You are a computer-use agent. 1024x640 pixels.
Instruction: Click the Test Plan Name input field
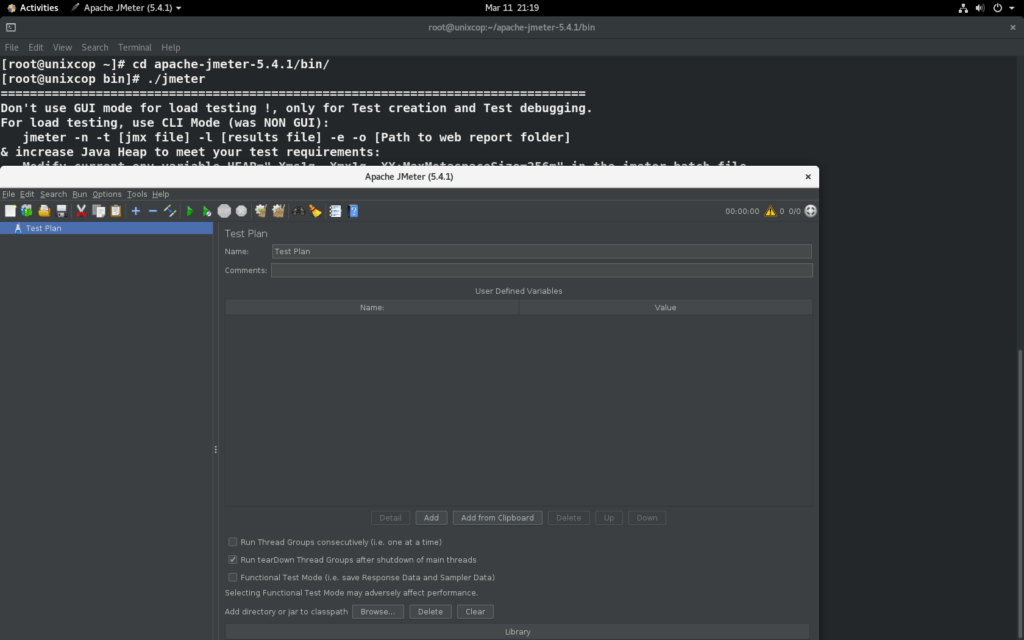pos(541,251)
